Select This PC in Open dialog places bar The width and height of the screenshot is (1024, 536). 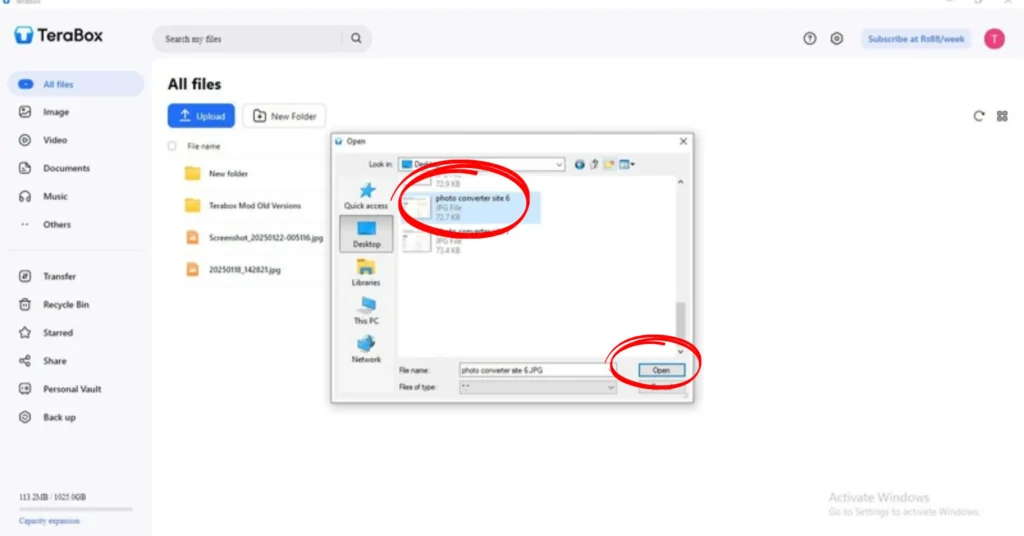366,311
